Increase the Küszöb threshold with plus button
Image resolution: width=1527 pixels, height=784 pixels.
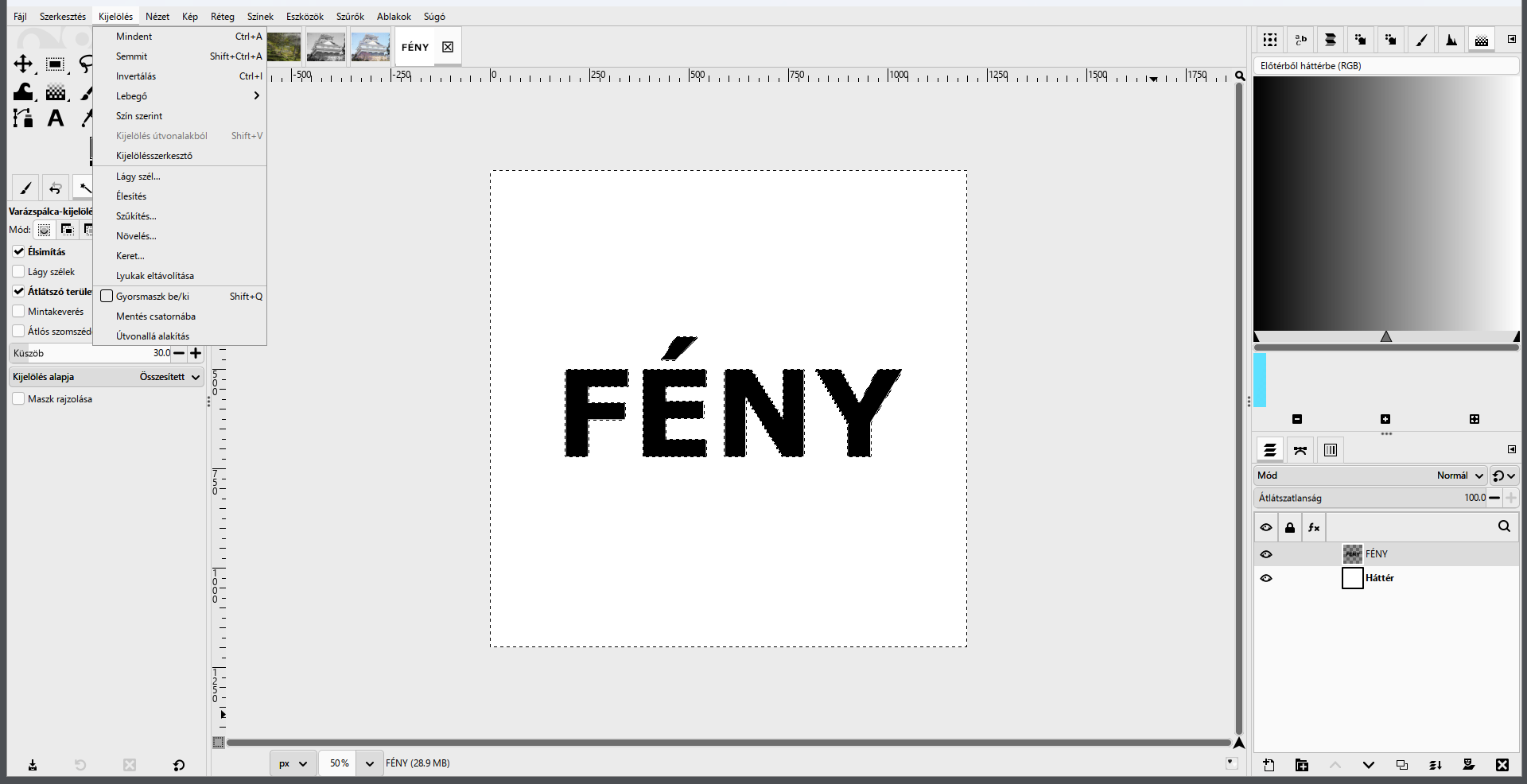196,353
